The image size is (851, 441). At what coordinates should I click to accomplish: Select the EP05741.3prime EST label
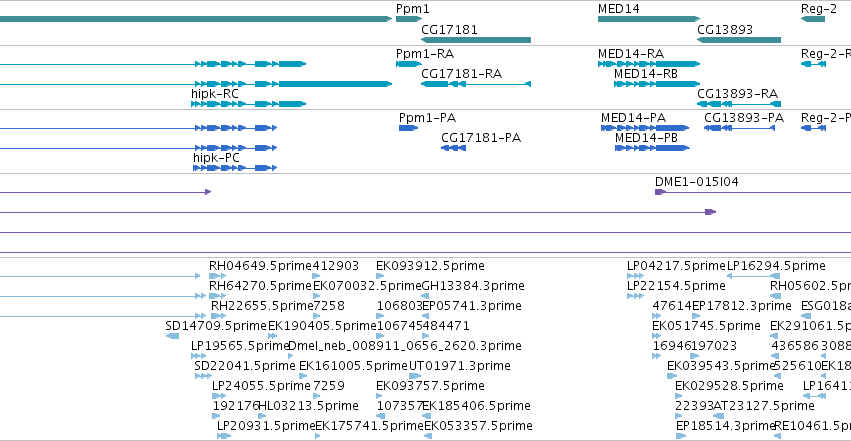point(472,306)
